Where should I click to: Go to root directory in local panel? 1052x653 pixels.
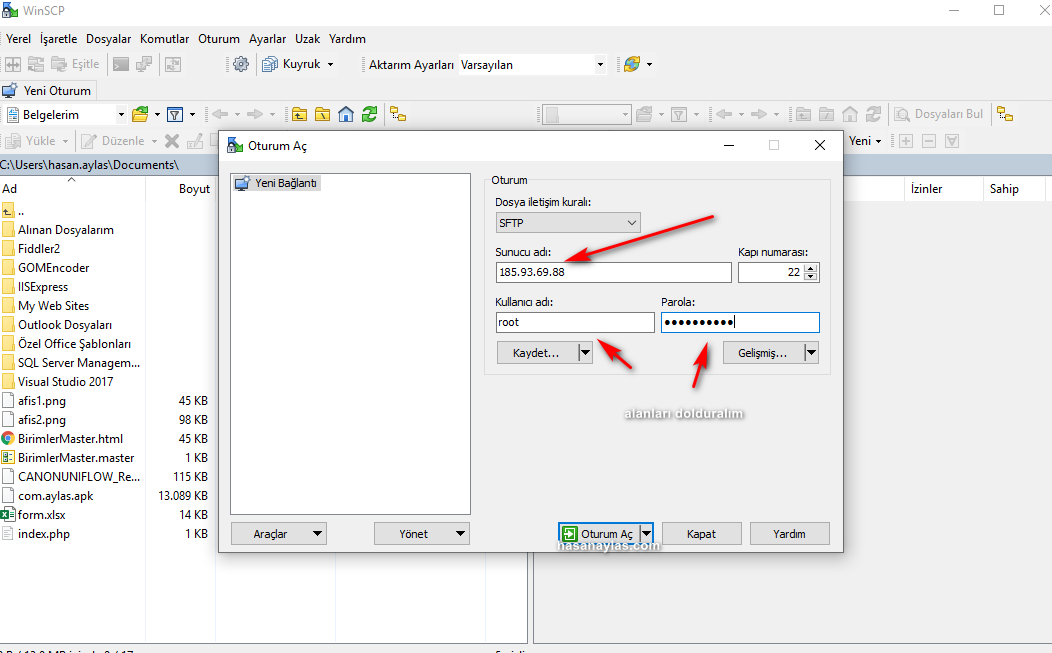point(323,115)
